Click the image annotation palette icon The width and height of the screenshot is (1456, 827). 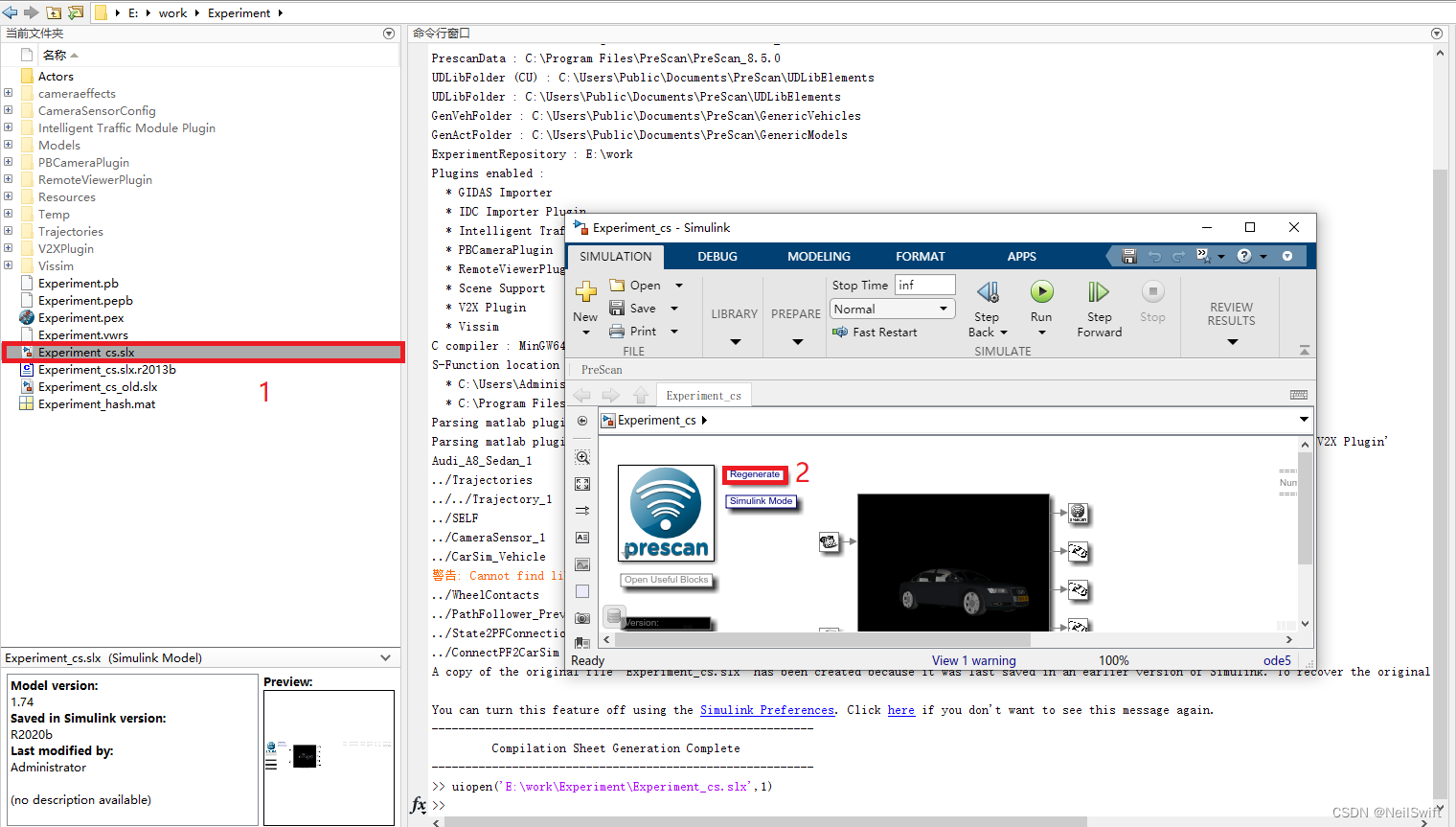(x=582, y=565)
